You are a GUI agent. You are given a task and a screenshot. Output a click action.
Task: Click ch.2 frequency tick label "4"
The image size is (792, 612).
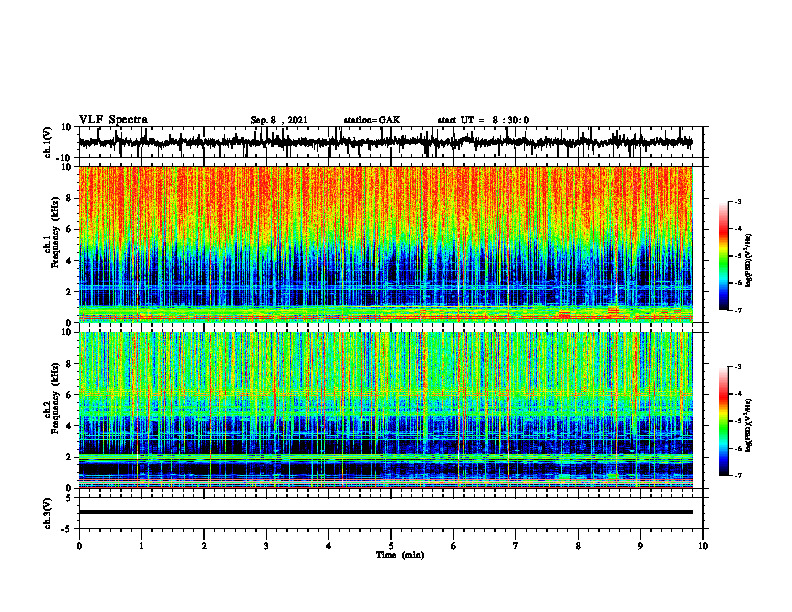pyautogui.click(x=69, y=426)
